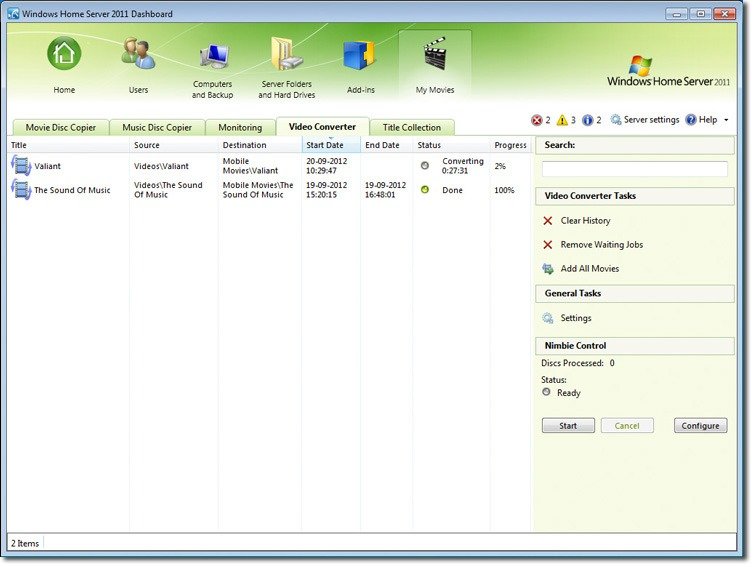Open the Server settings link
Screen dimensions: 753x567
coord(651,120)
